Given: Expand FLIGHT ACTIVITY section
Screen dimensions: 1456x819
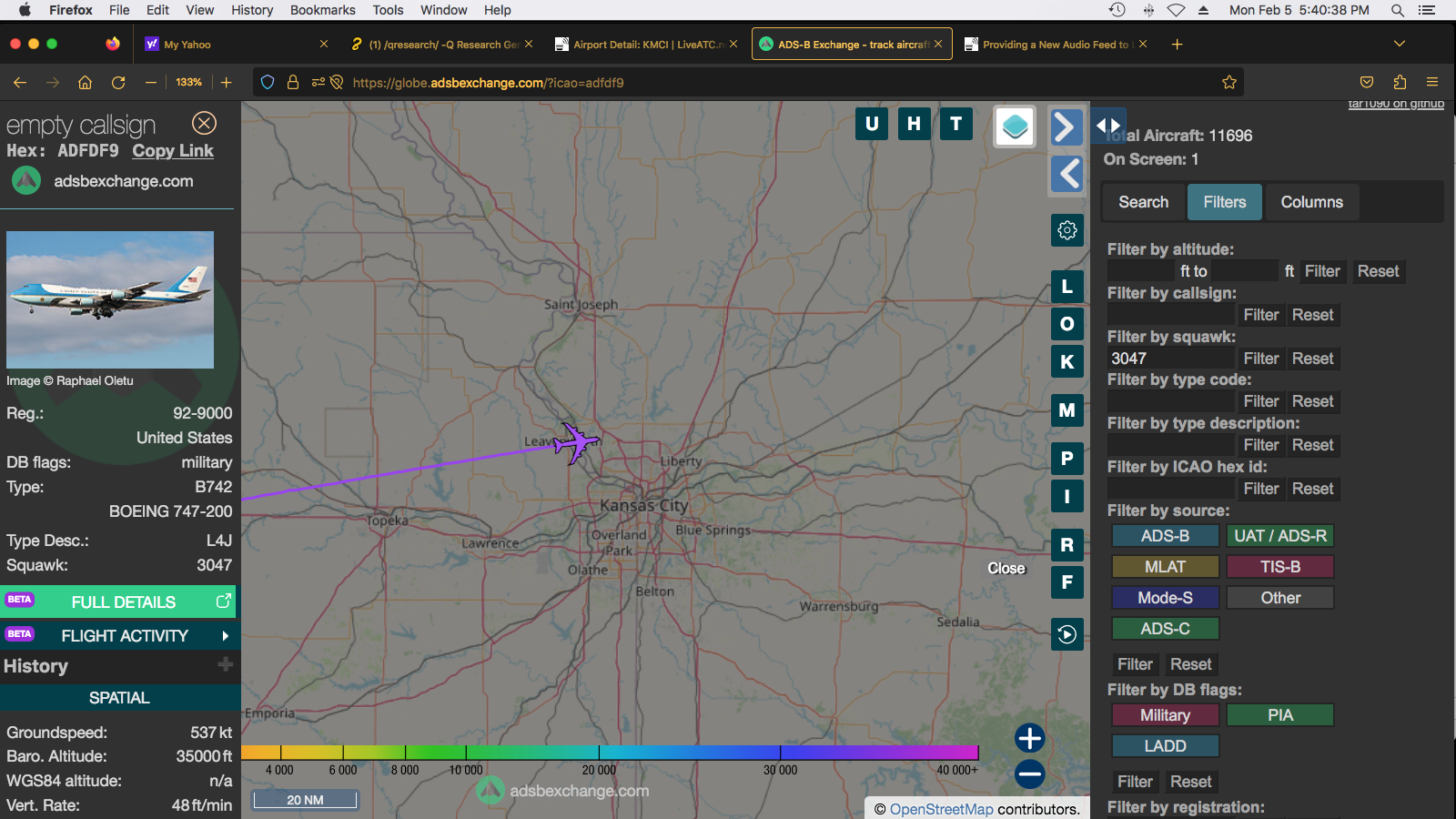Looking at the screenshot, I should pos(118,635).
